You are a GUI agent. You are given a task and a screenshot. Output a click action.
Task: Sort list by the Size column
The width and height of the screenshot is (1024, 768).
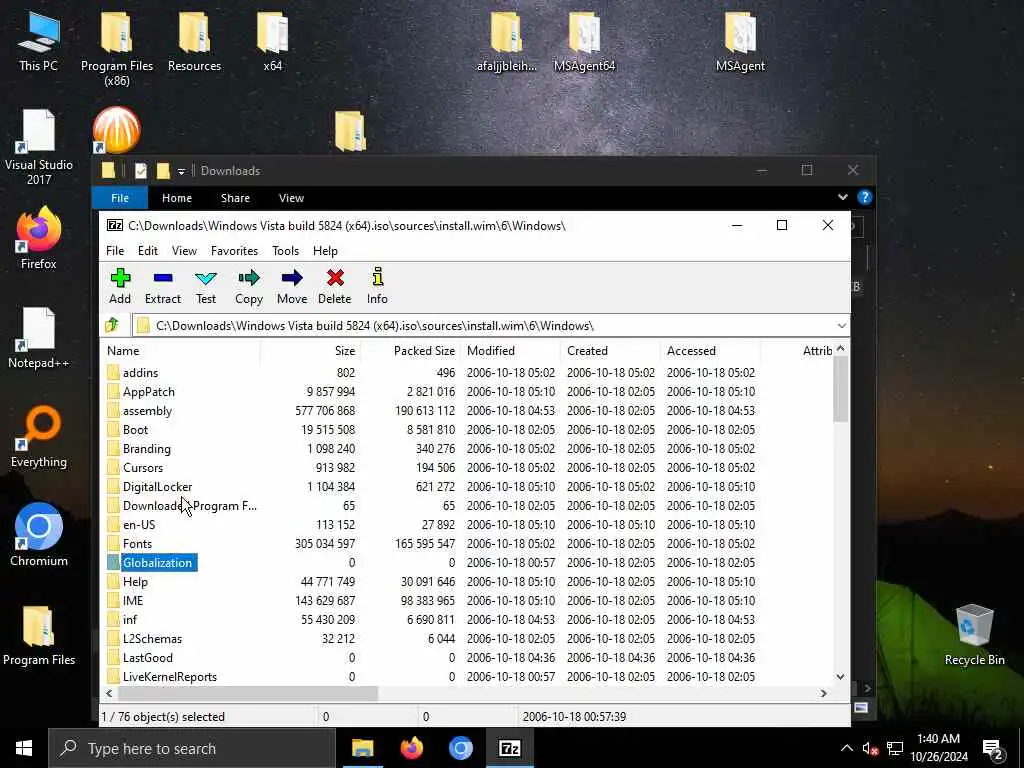click(x=310, y=351)
